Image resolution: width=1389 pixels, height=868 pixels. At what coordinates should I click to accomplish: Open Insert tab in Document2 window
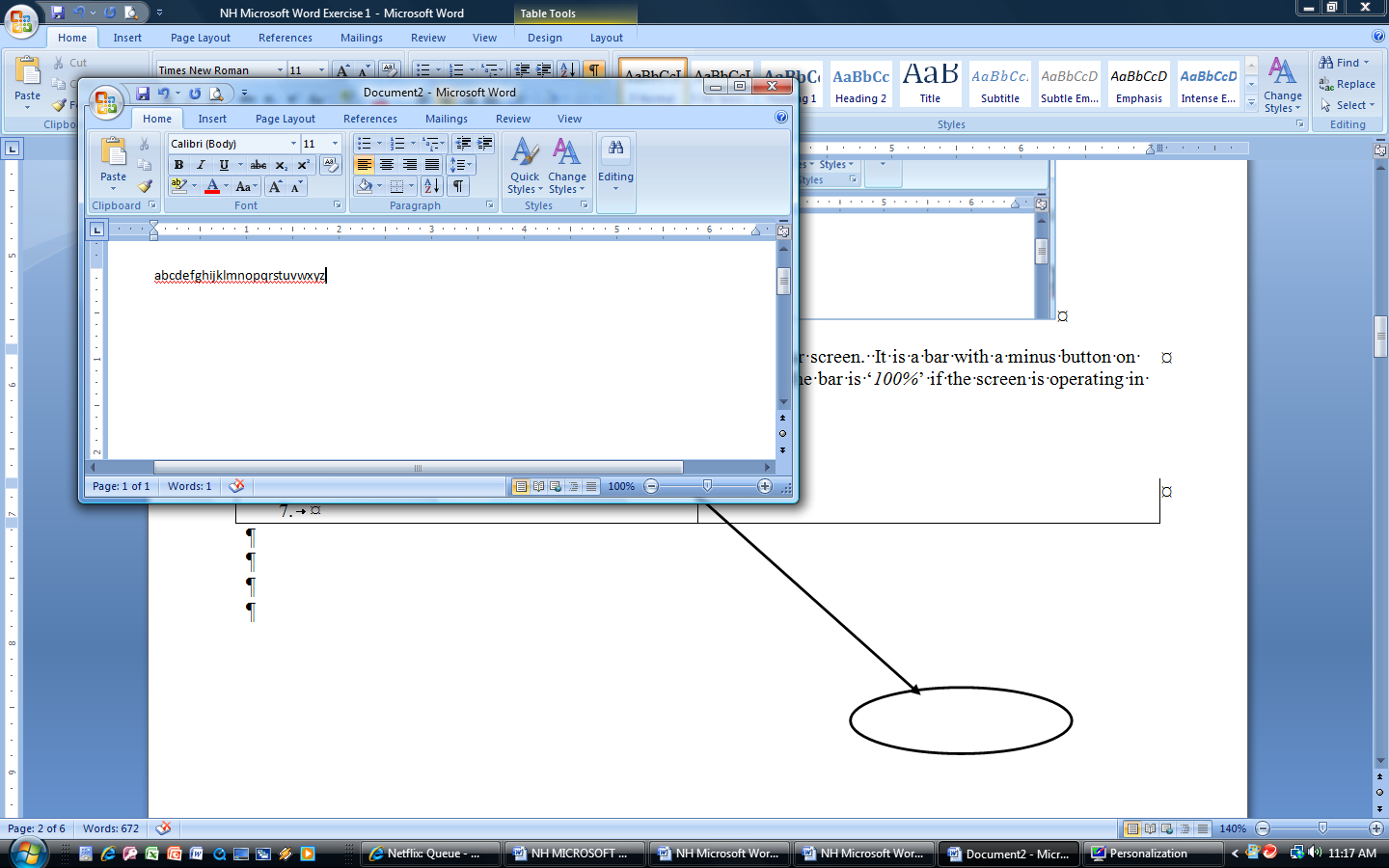click(x=212, y=119)
